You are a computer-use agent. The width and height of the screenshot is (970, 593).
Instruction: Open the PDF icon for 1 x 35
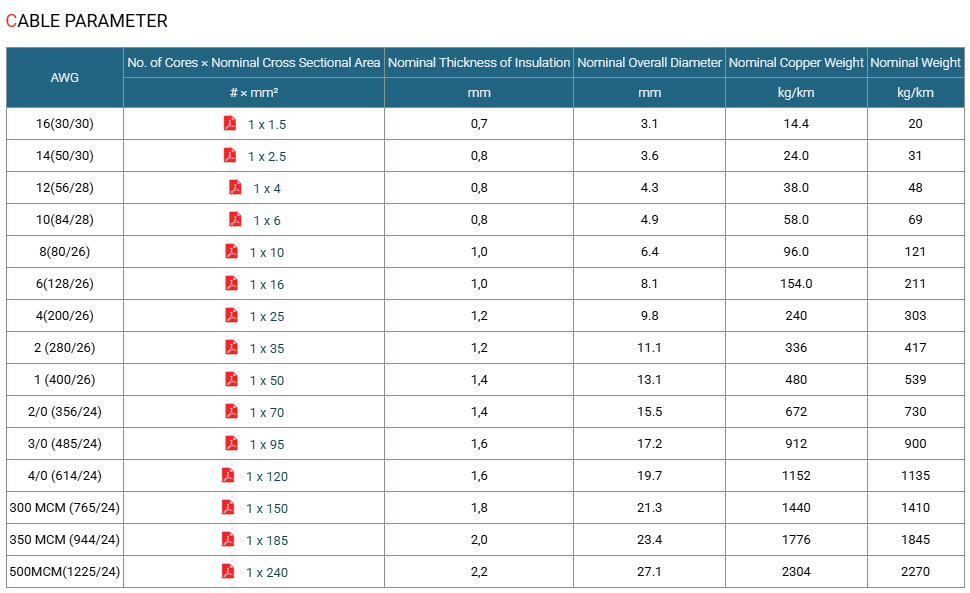click(231, 347)
